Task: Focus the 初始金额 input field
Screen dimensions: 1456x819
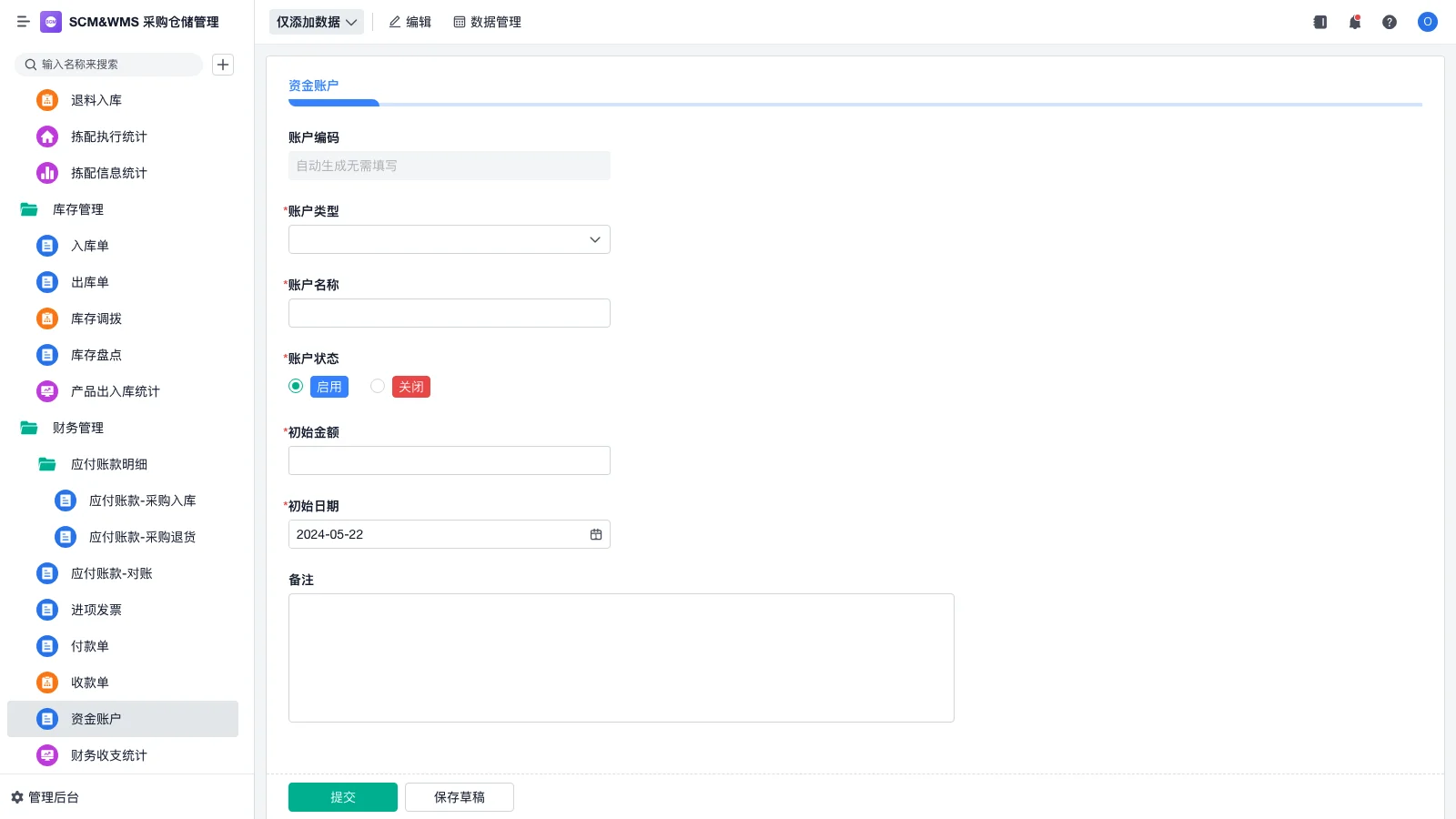Action: click(450, 460)
